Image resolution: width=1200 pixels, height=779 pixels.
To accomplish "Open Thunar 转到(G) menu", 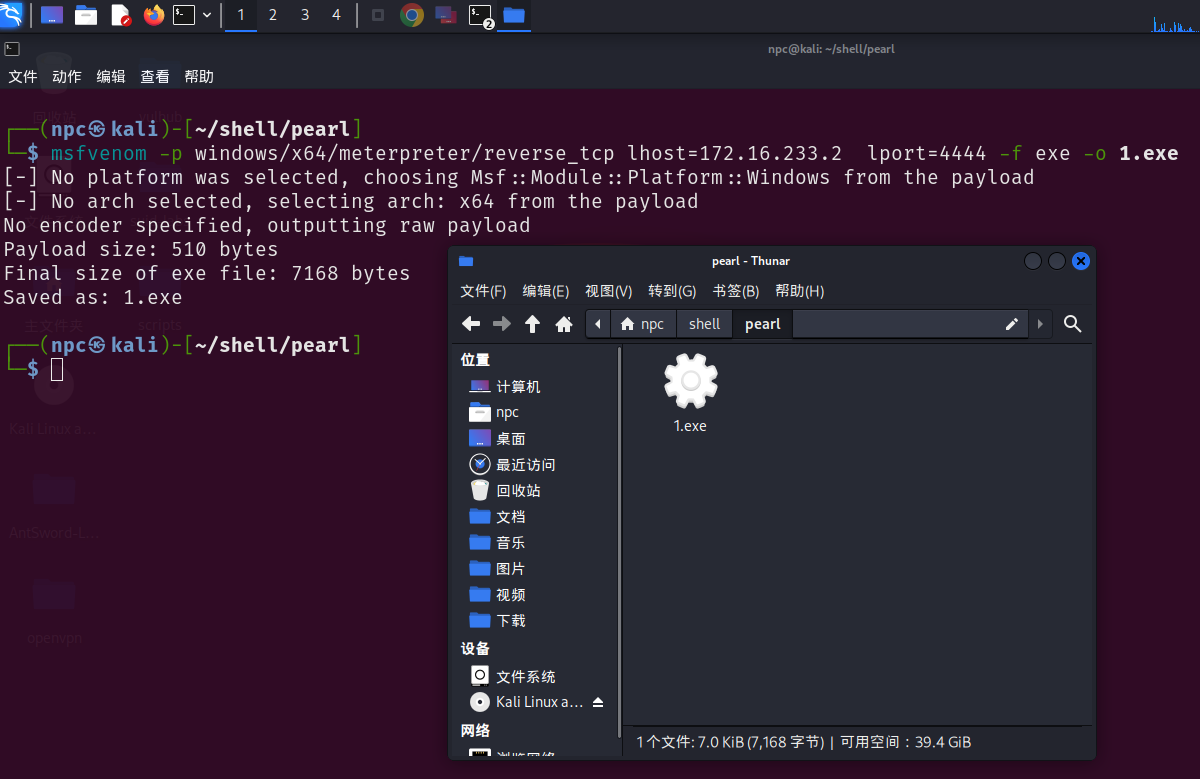I will point(672,291).
